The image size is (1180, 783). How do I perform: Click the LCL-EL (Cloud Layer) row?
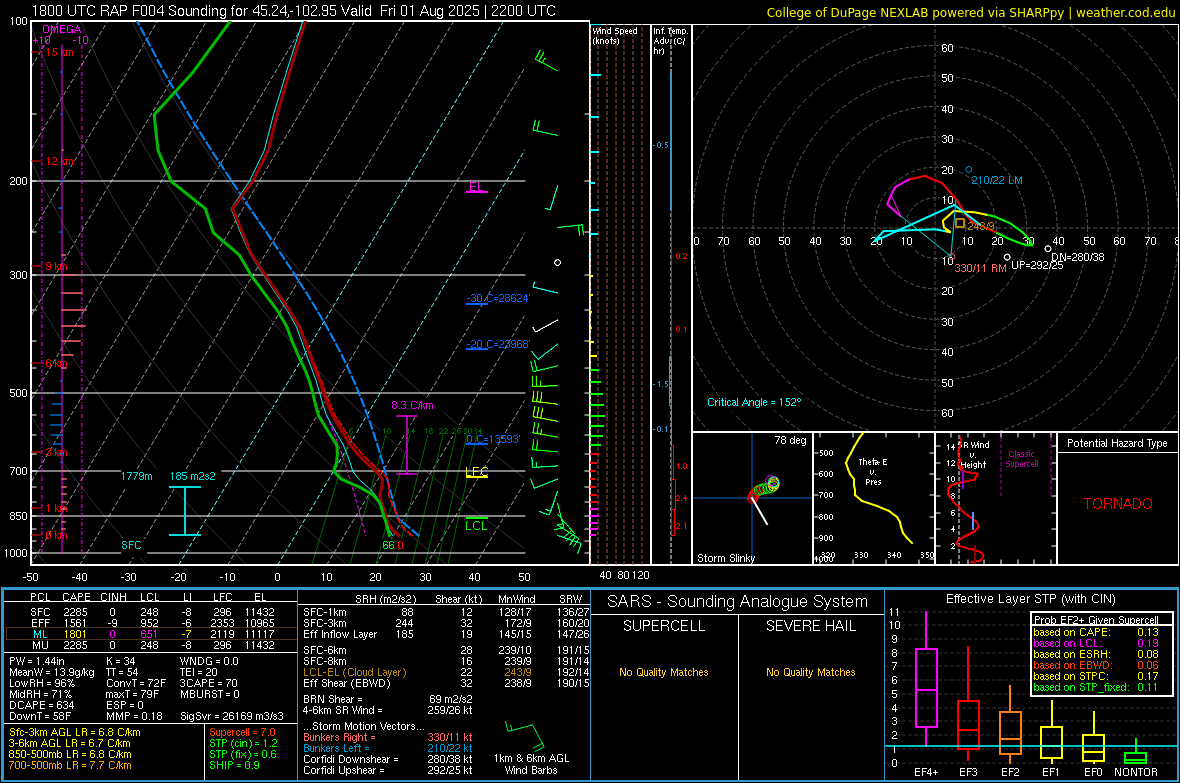tap(446, 672)
